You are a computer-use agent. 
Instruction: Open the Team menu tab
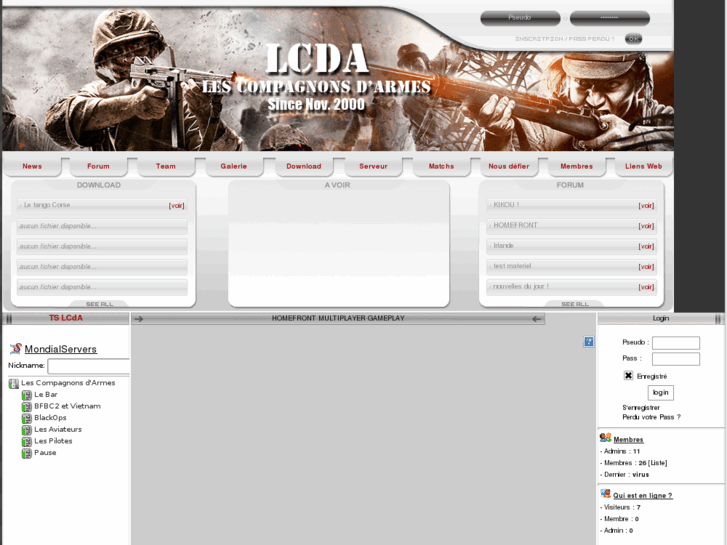click(166, 166)
